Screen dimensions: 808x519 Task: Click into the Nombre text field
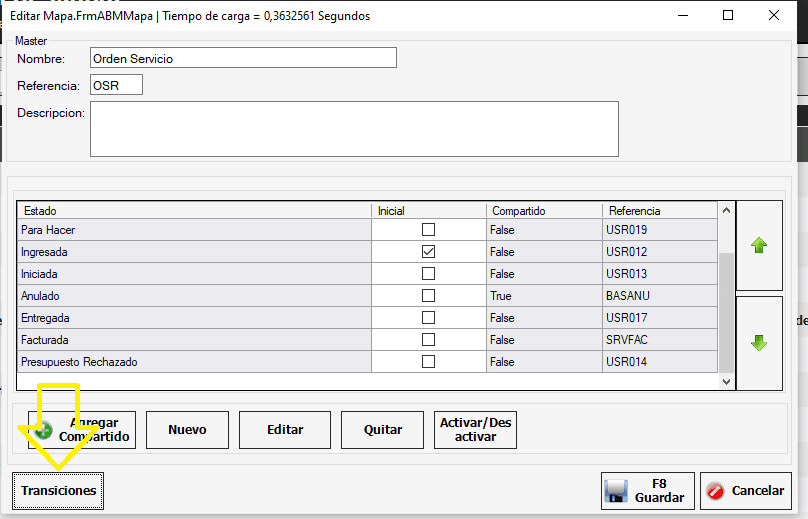tap(243, 58)
